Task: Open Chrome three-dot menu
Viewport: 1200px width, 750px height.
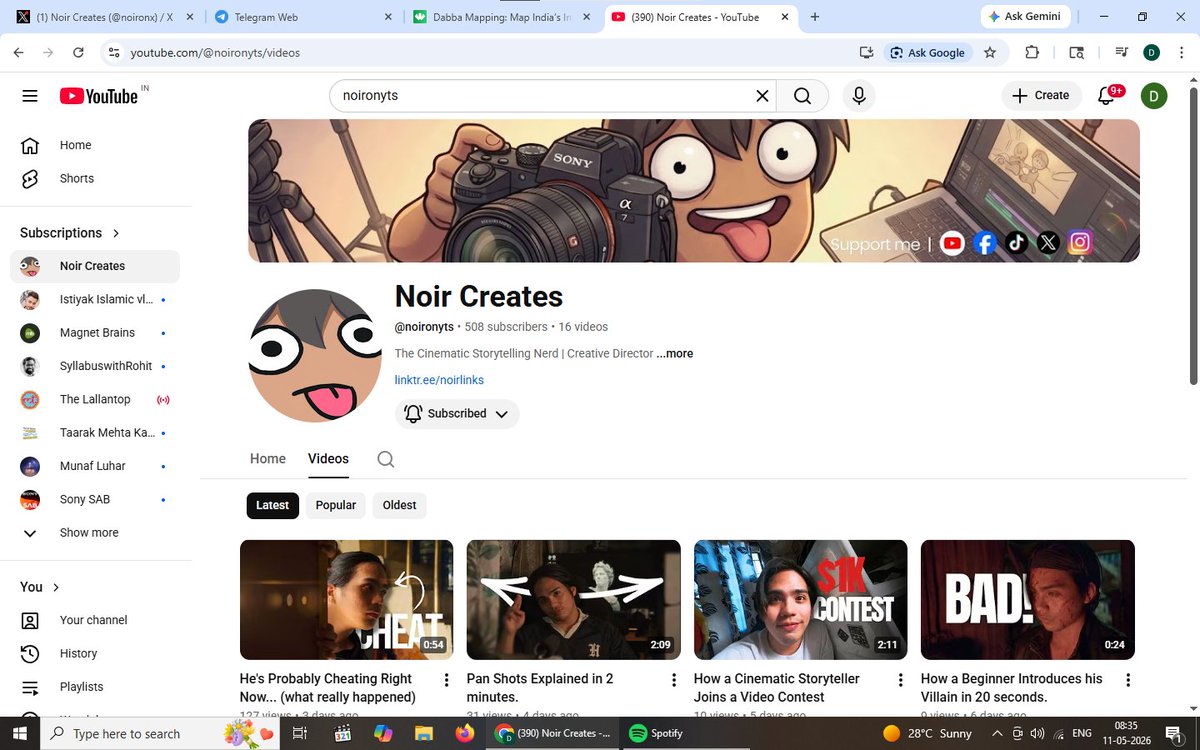Action: [x=1182, y=52]
